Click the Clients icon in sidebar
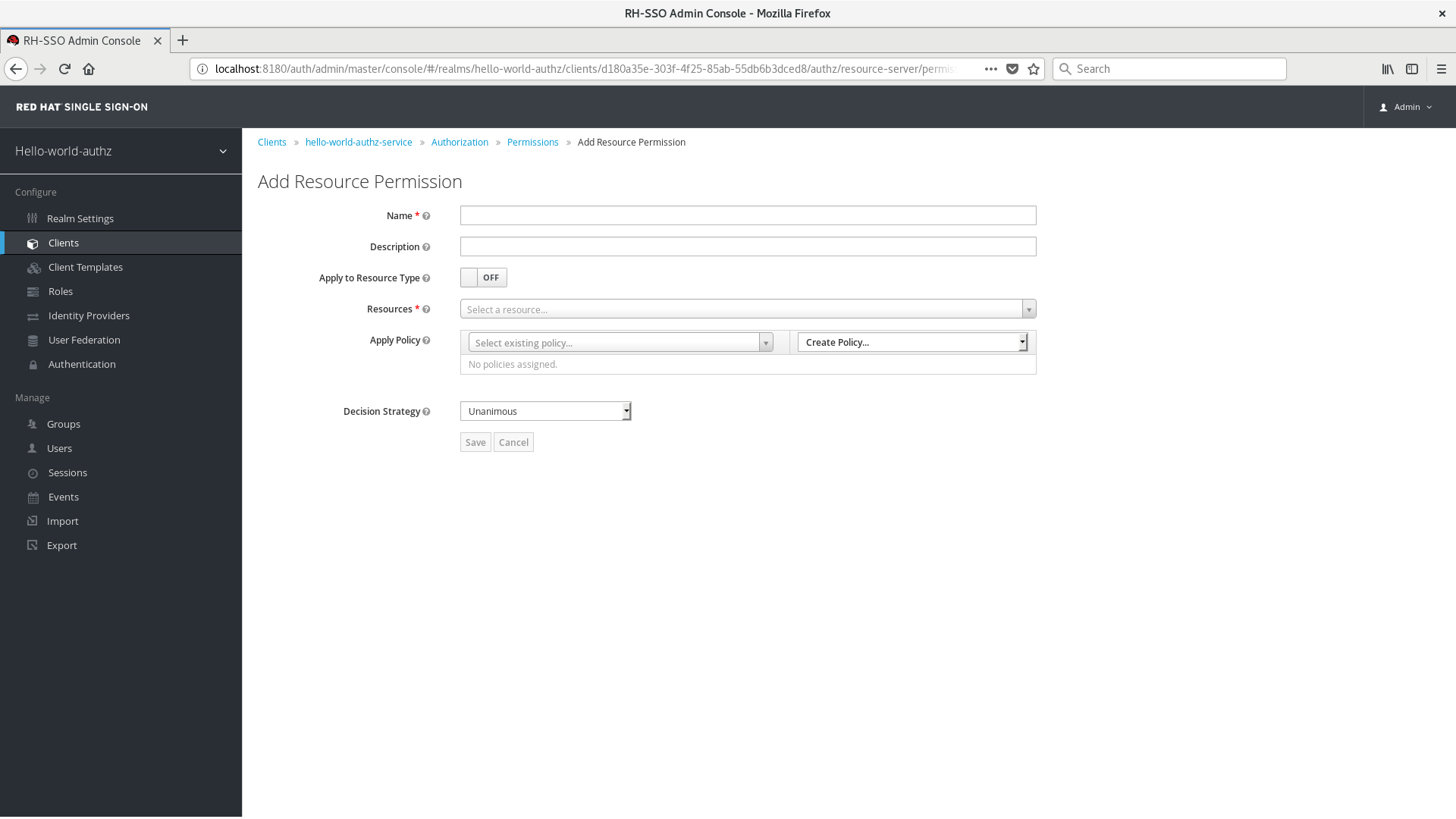Viewport: 1456px width, 819px height. [33, 243]
